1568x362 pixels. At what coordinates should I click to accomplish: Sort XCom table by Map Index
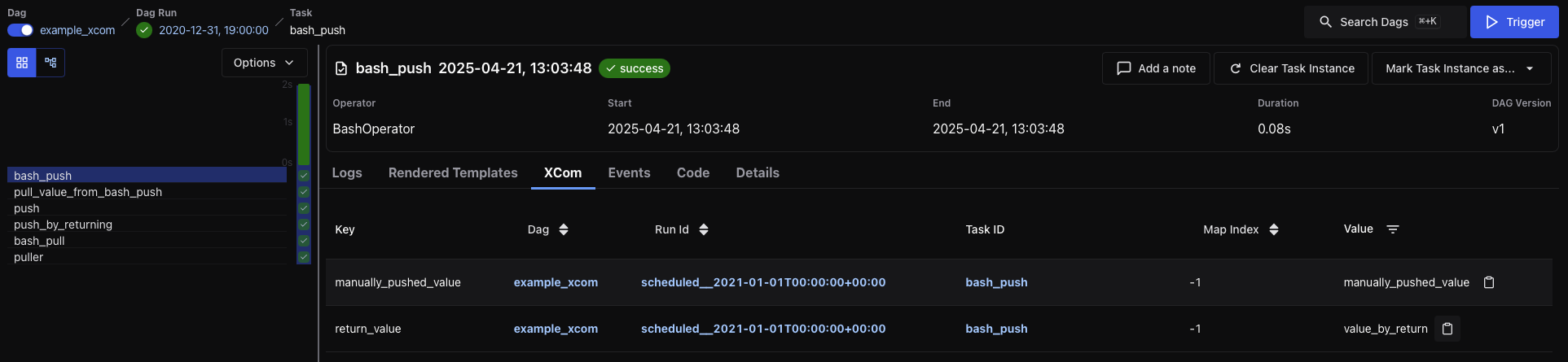1274,229
